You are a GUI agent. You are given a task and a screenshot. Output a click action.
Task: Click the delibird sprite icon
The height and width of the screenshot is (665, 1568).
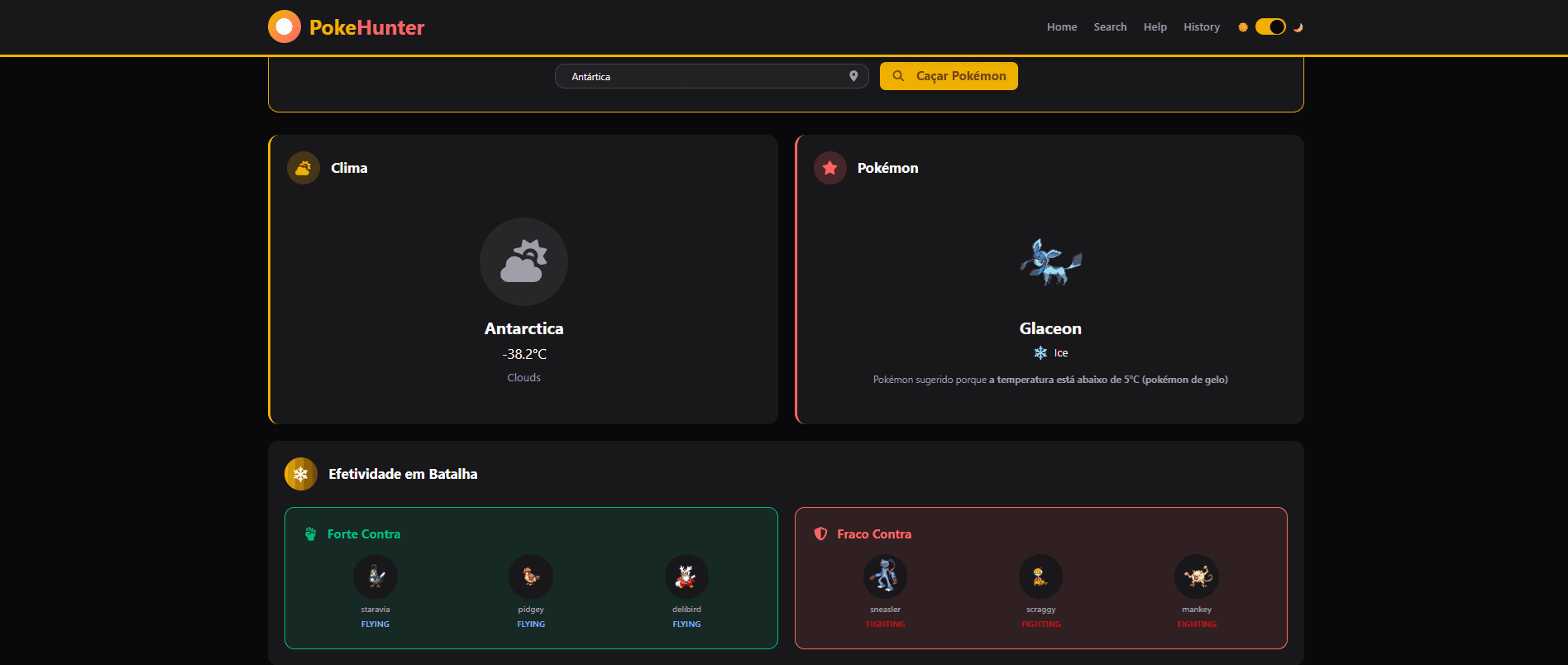click(686, 576)
